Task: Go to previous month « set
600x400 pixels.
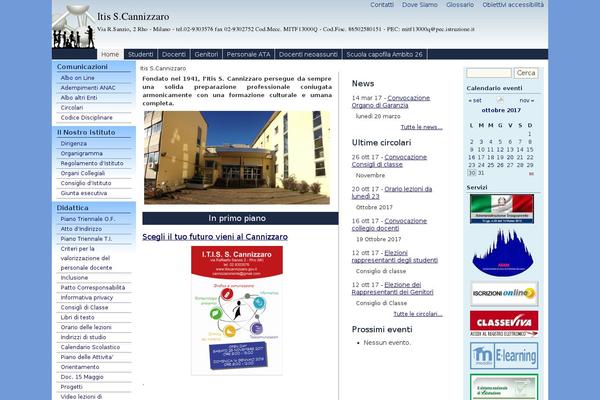Action: 475,100
